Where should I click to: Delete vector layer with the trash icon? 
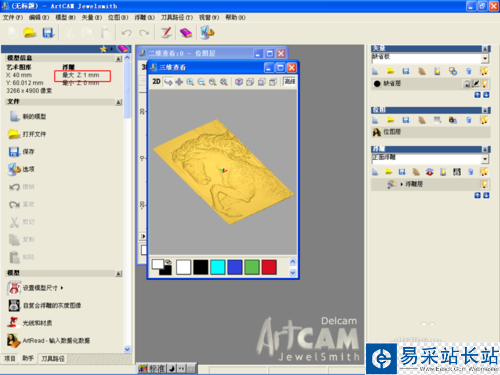(x=469, y=71)
